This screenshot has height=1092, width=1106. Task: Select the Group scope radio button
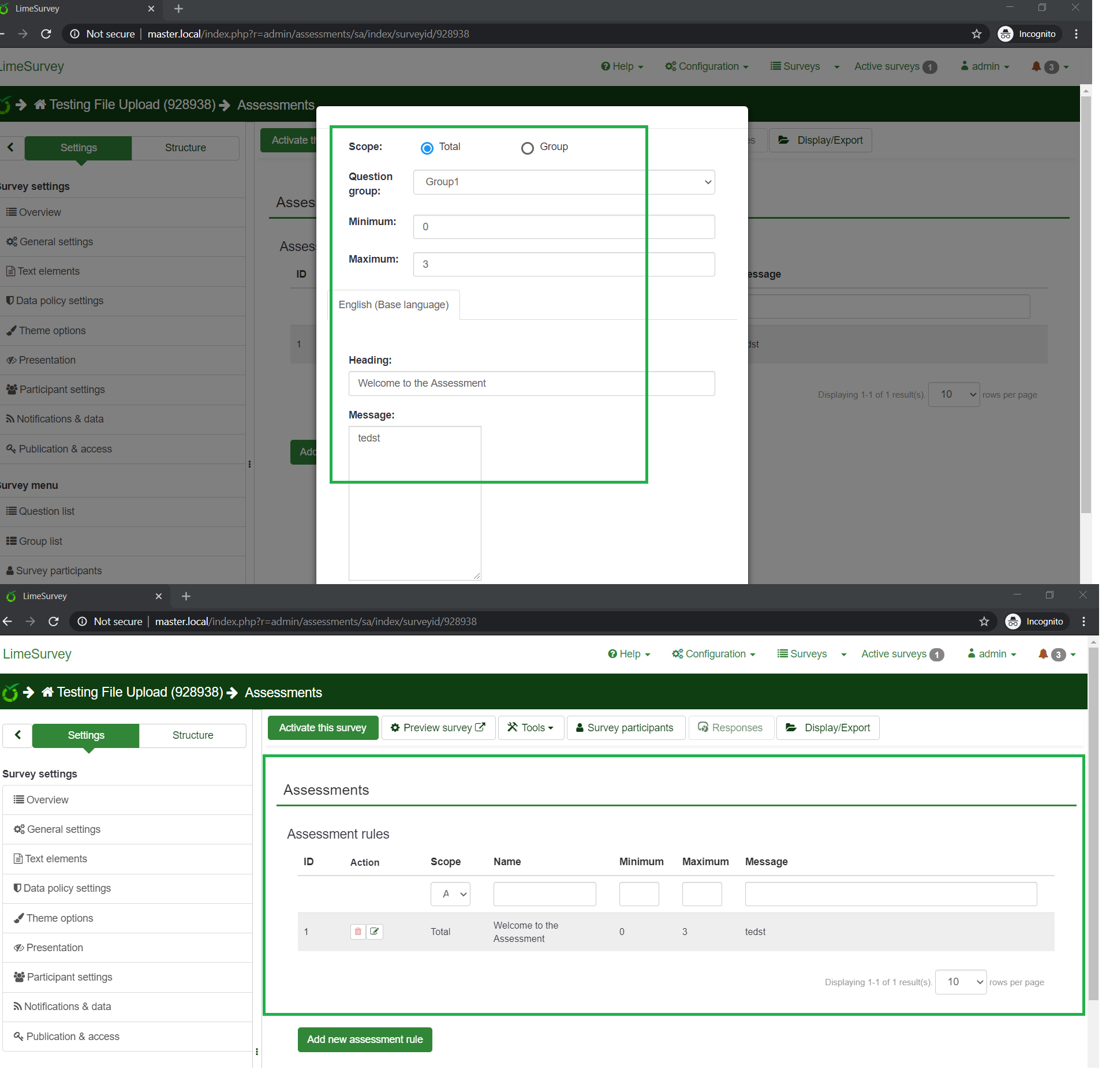[527, 148]
